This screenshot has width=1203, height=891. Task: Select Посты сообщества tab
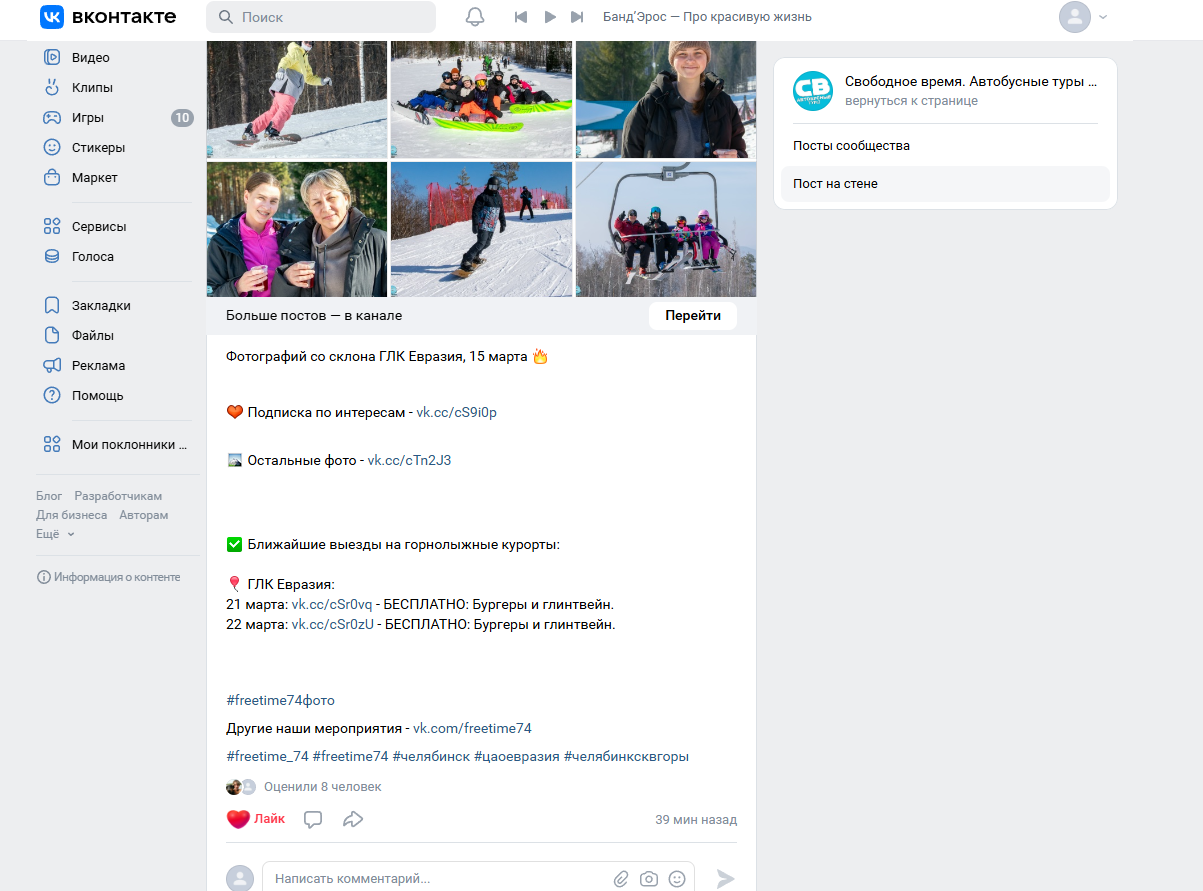pyautogui.click(x=945, y=146)
